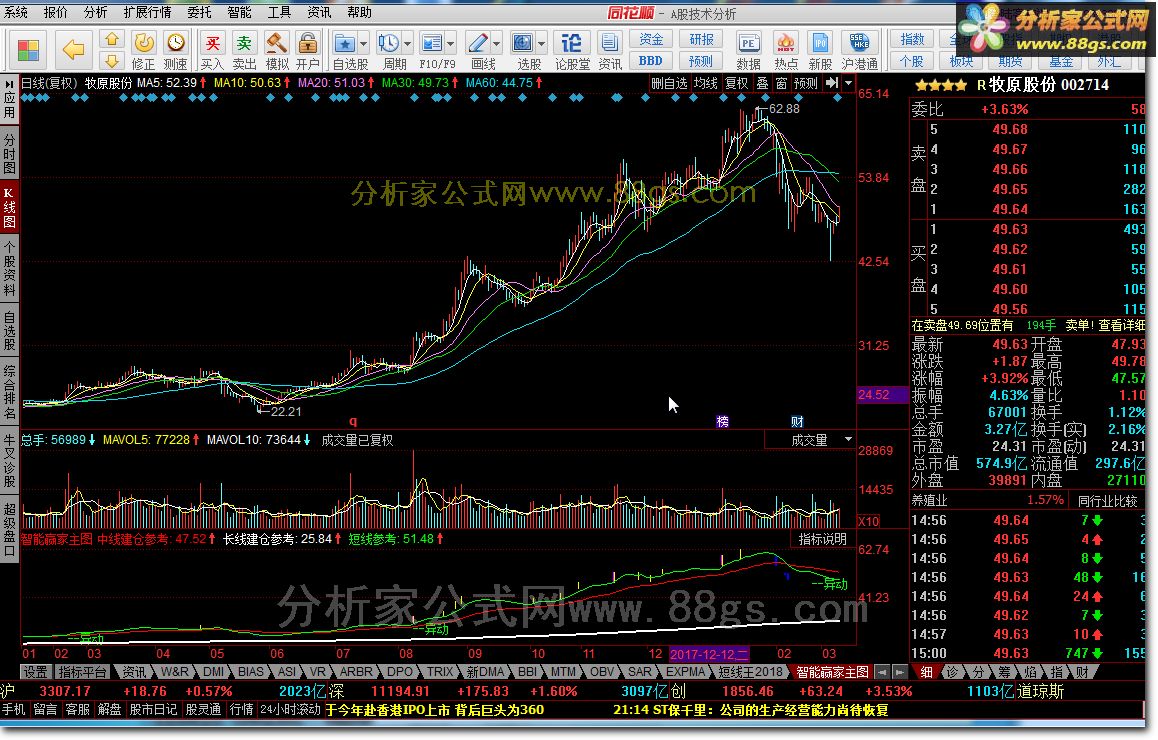Switch to the EXPMA indicator tab

[685, 672]
